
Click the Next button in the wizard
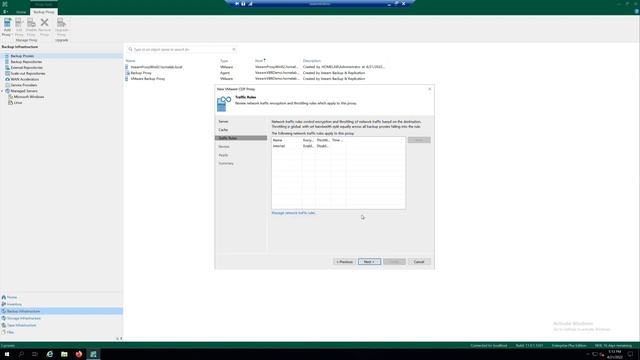(x=369, y=262)
